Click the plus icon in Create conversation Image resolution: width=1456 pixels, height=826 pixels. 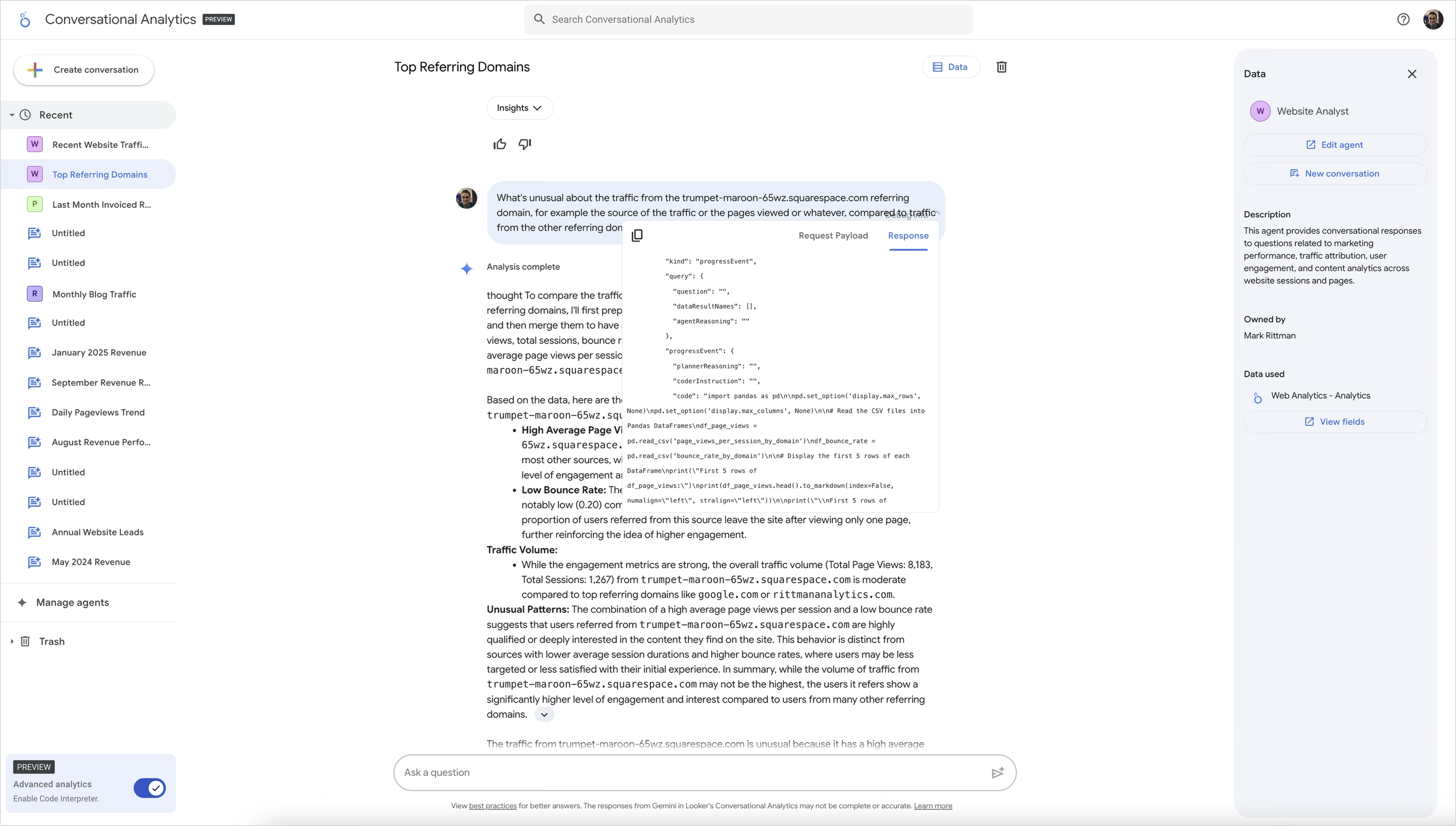click(x=35, y=70)
